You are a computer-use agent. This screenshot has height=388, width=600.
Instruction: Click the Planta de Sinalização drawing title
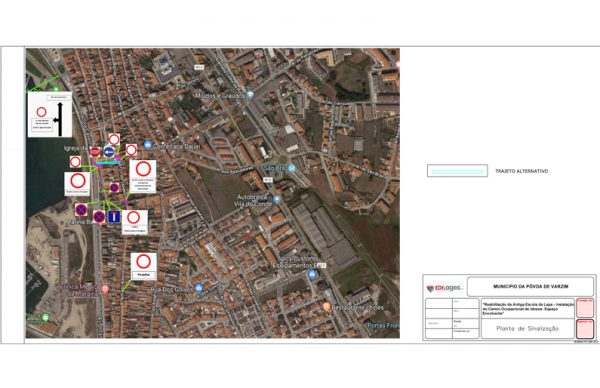527,329
